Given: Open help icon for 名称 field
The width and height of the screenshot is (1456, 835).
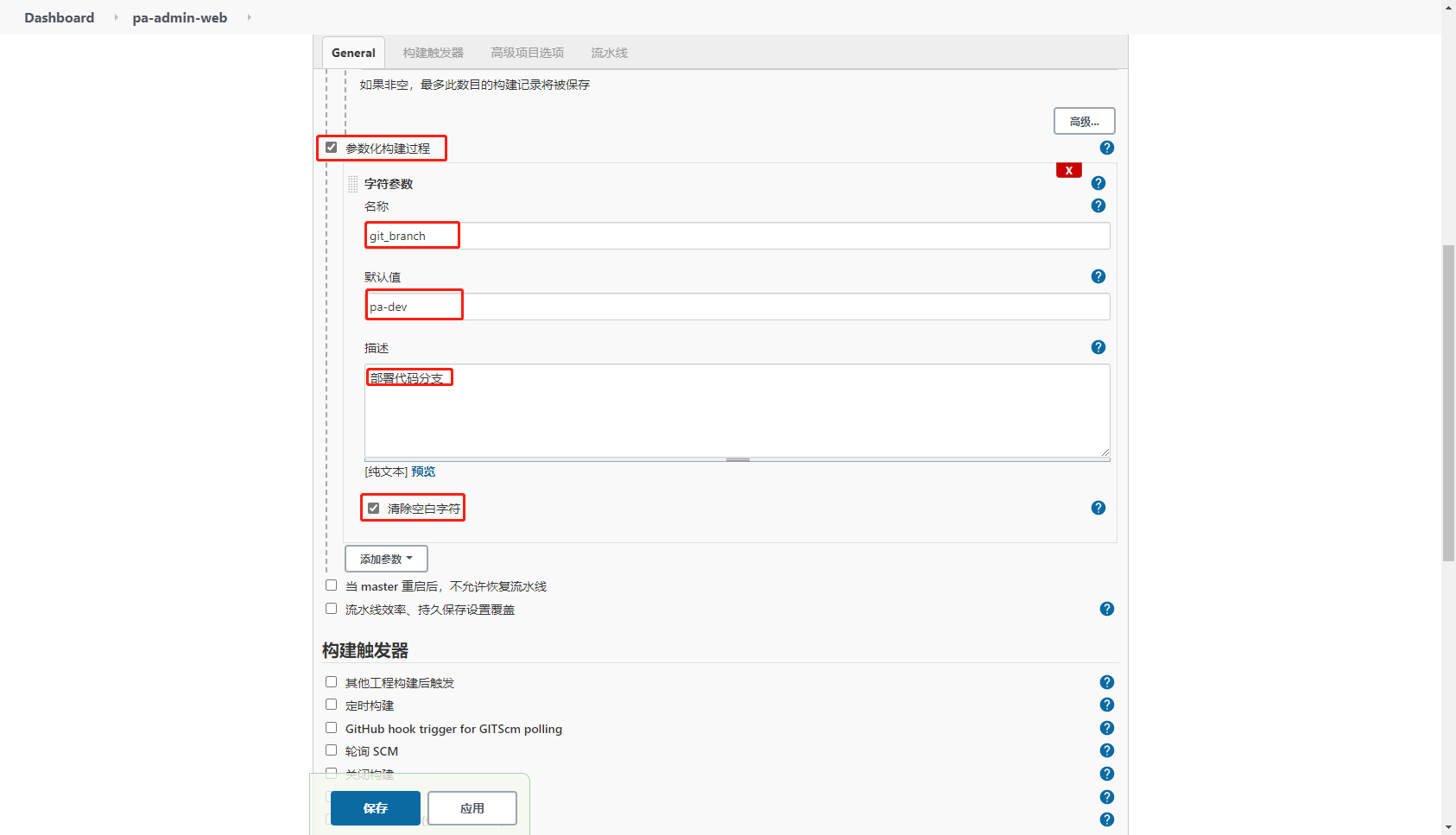Looking at the screenshot, I should click(1098, 206).
